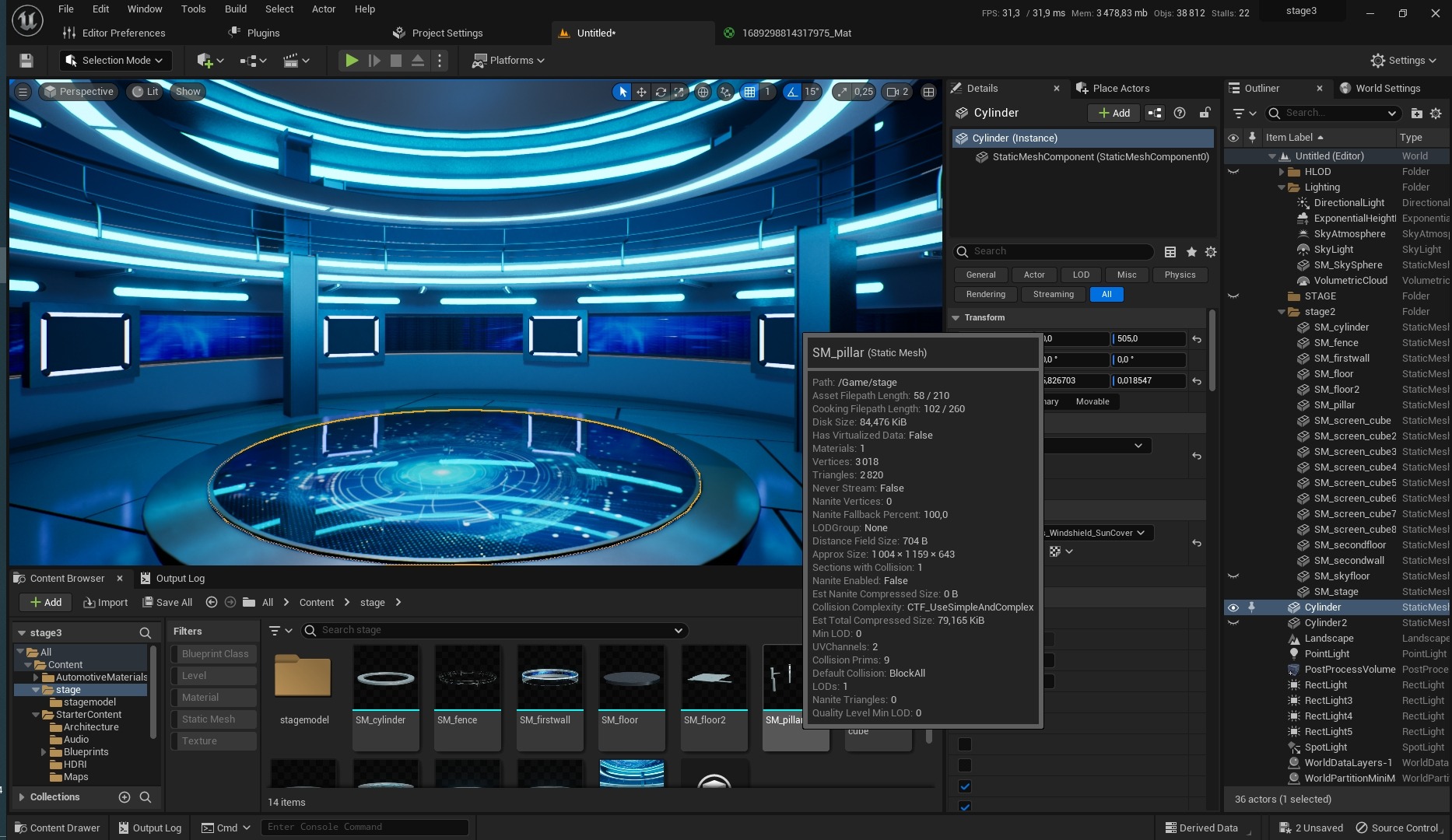
Task: Click the Save All button
Action: coord(167,603)
